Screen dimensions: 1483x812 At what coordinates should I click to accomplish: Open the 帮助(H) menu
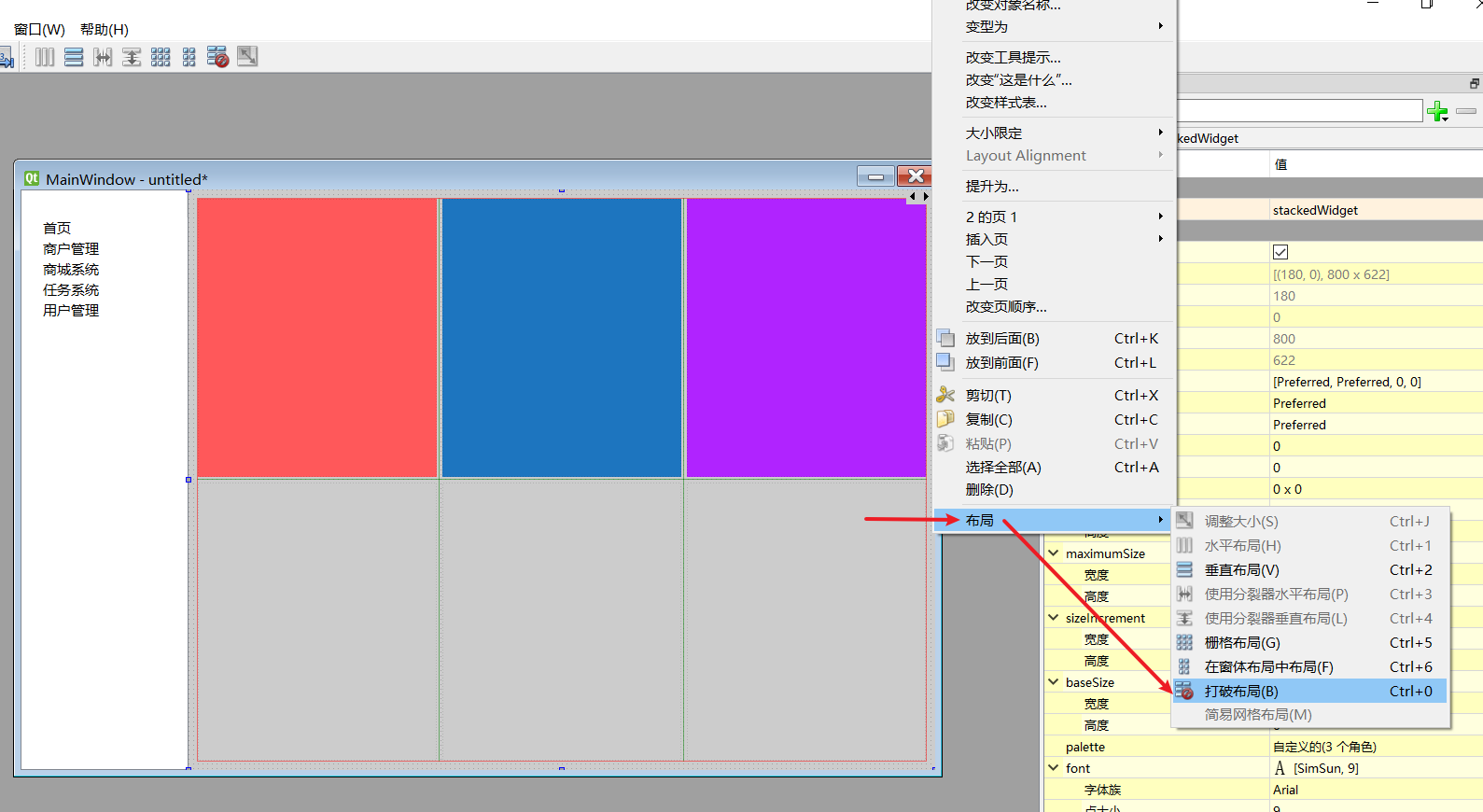(x=105, y=30)
